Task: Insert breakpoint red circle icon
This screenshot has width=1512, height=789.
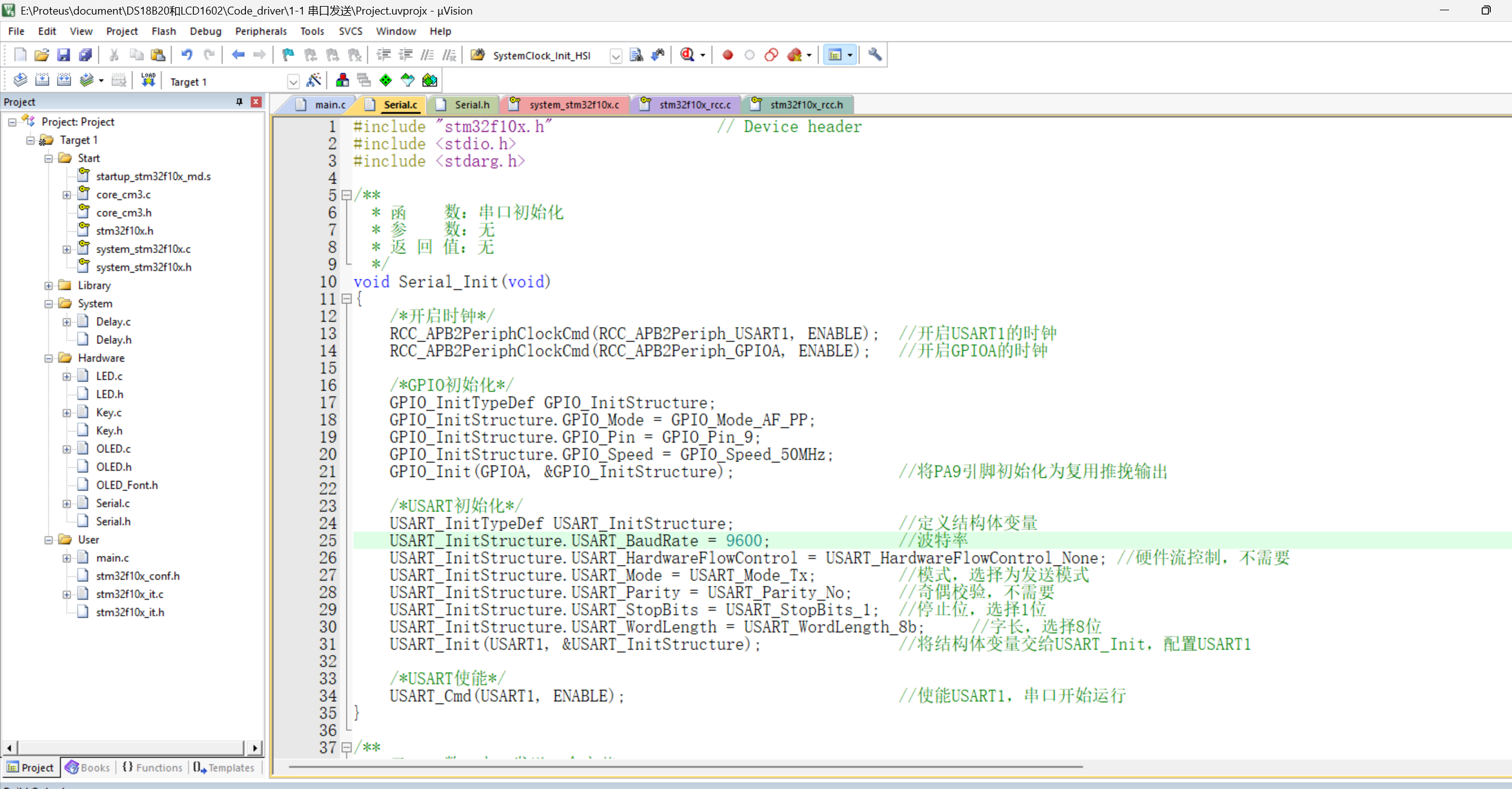Action: [728, 55]
